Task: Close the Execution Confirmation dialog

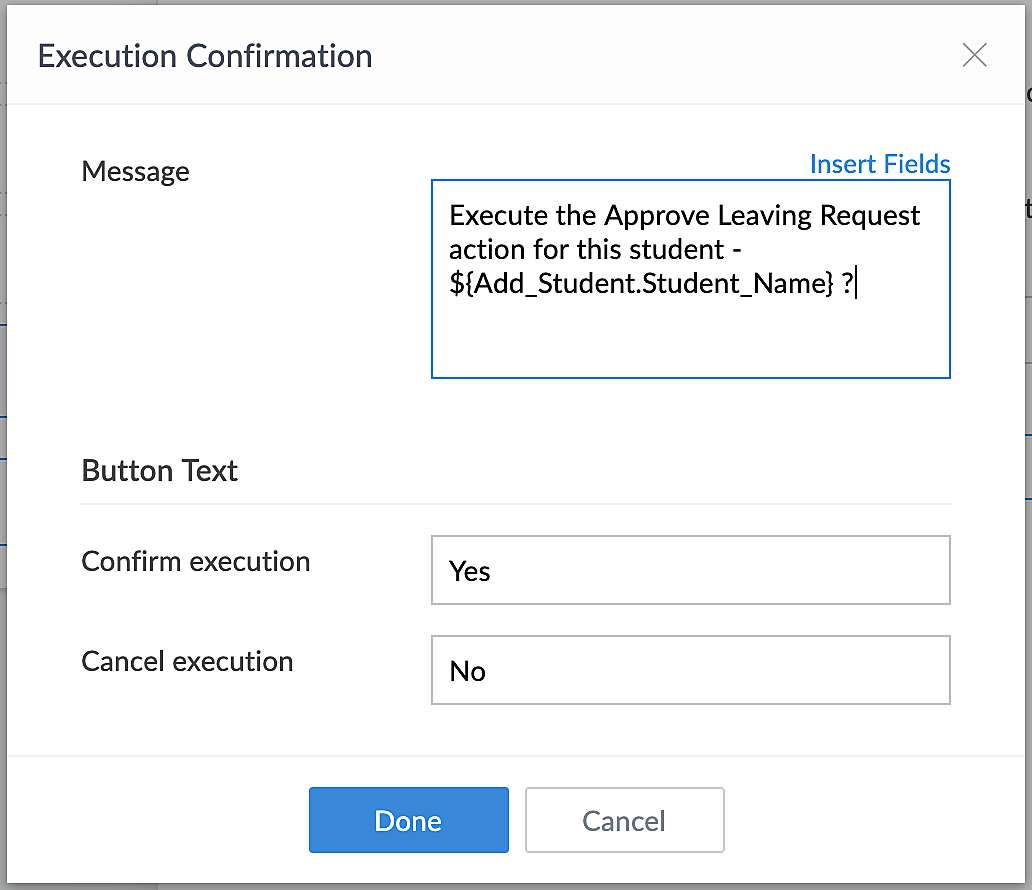Action: coord(974,55)
